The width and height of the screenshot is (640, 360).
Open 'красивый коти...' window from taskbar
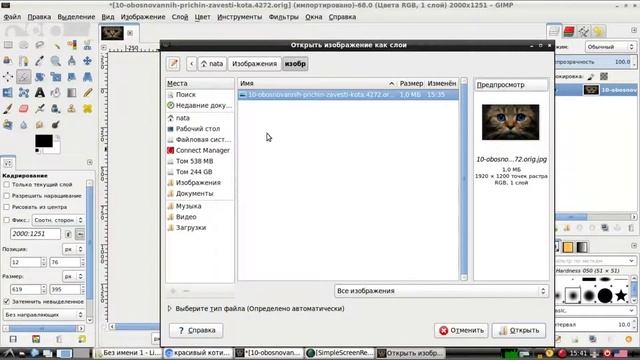click(198, 353)
